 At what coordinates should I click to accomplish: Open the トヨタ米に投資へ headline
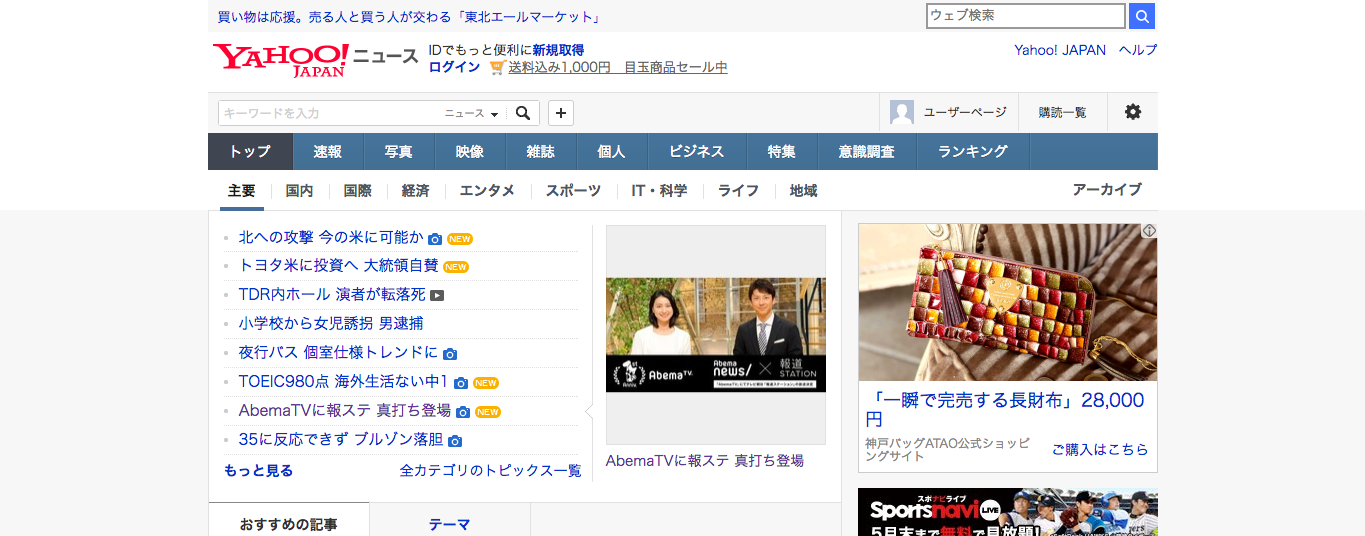coord(338,266)
